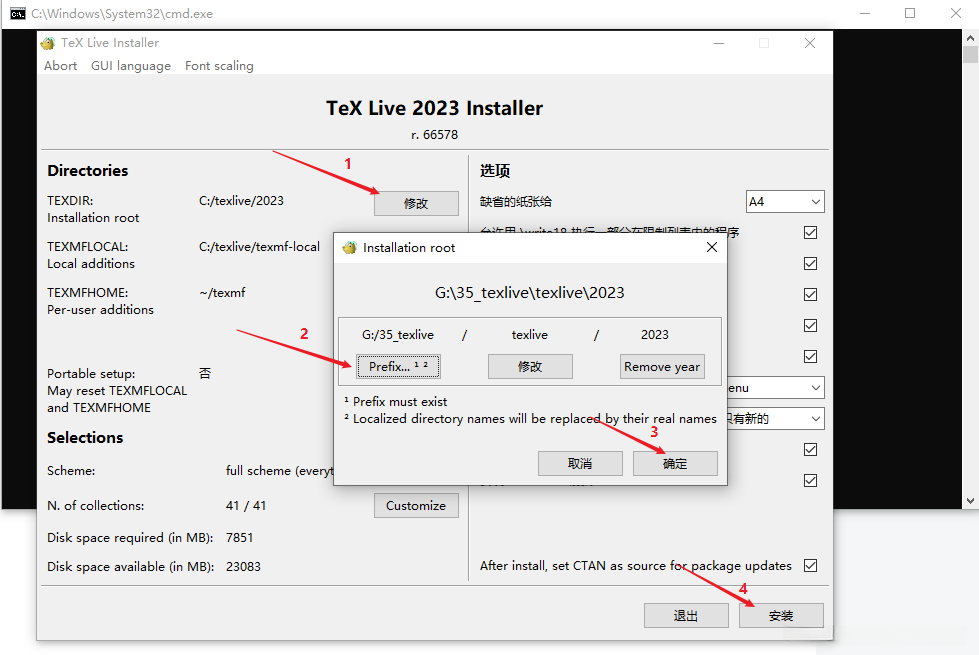
Task: Click 修改 button next to TEXDIR
Action: coord(416,204)
